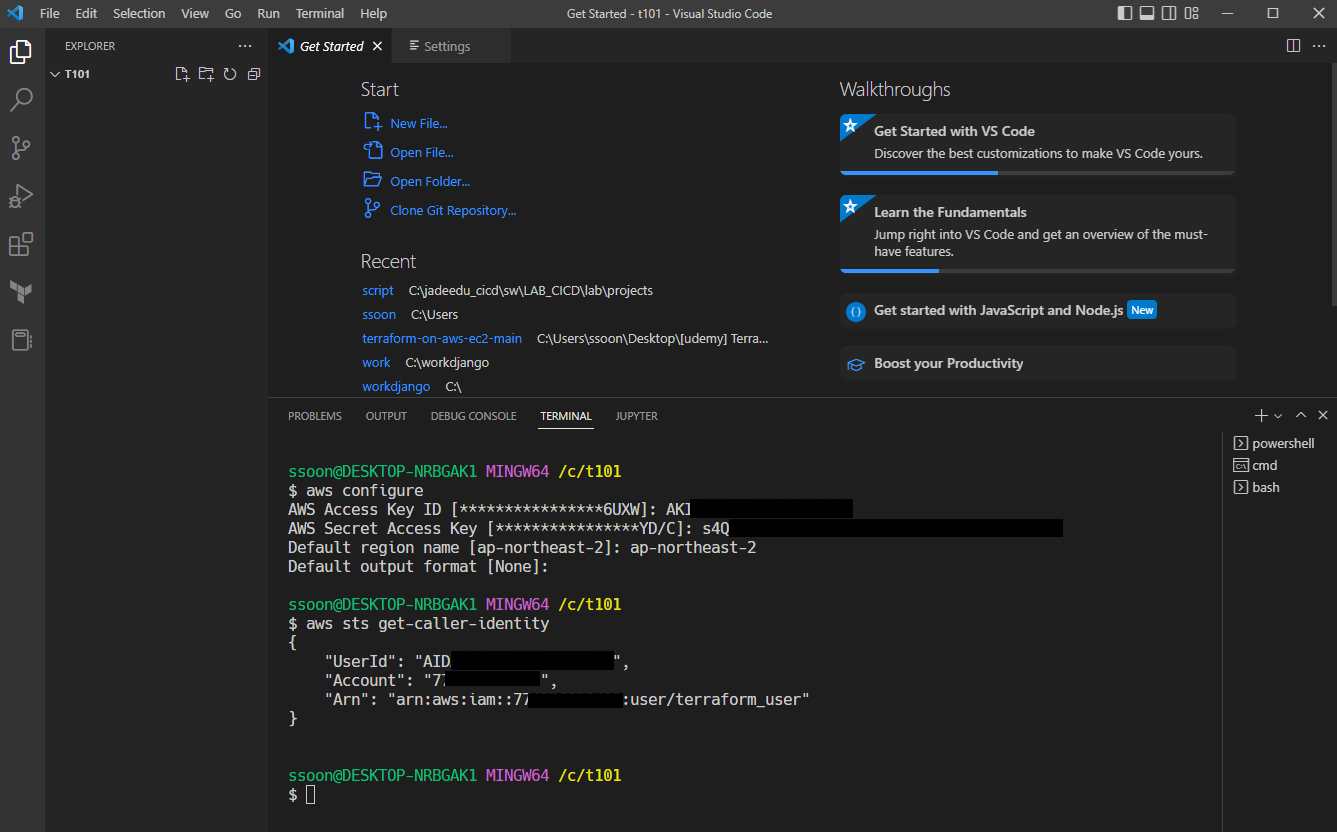The width and height of the screenshot is (1337, 832).
Task: Open Learn the Fundamentals walkthrough
Action: [1038, 234]
